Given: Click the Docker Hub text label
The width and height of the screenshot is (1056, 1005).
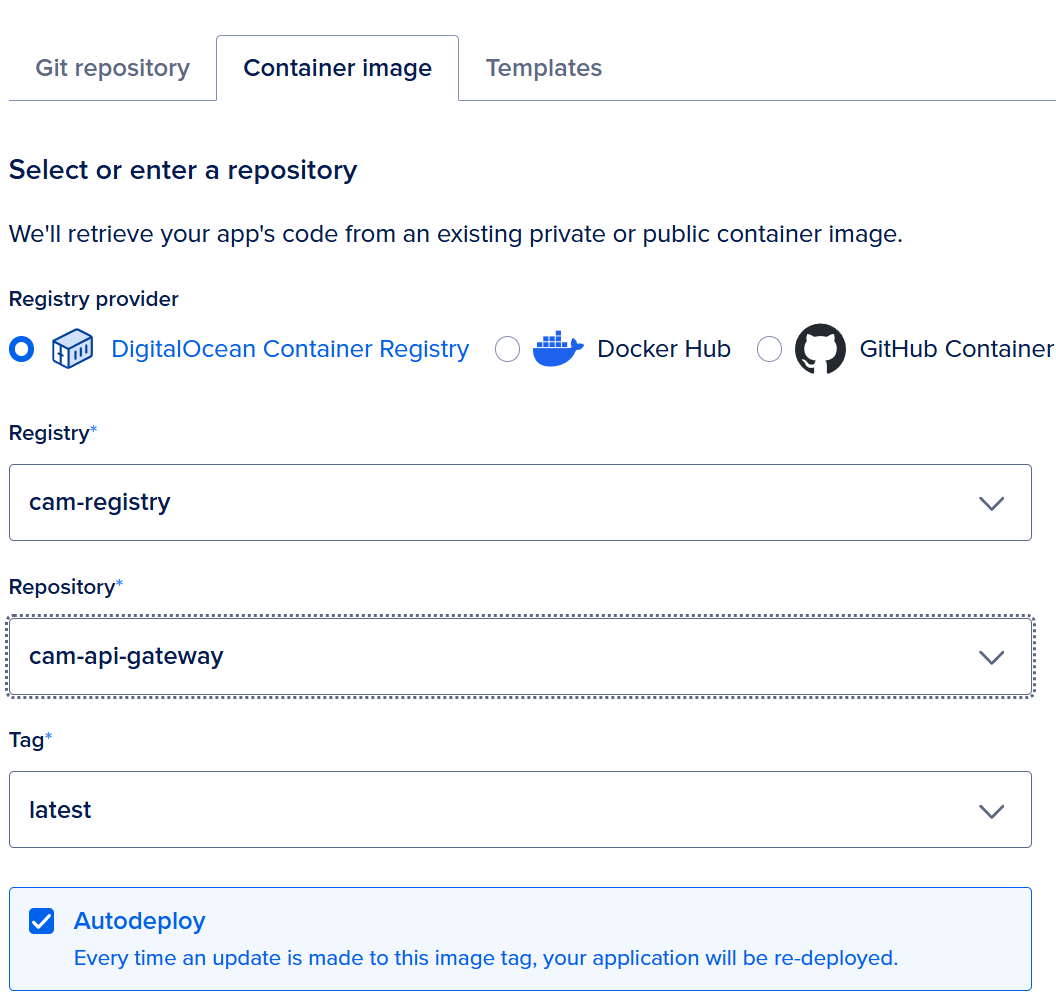Looking at the screenshot, I should point(664,349).
